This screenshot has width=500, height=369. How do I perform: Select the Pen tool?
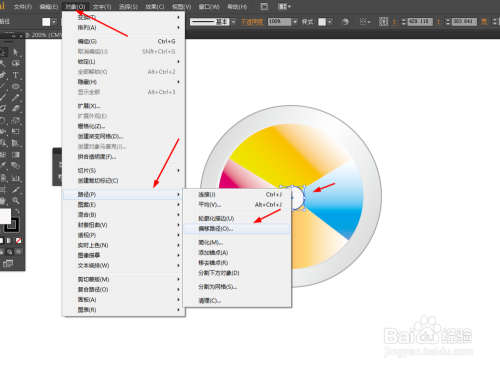click(3, 75)
